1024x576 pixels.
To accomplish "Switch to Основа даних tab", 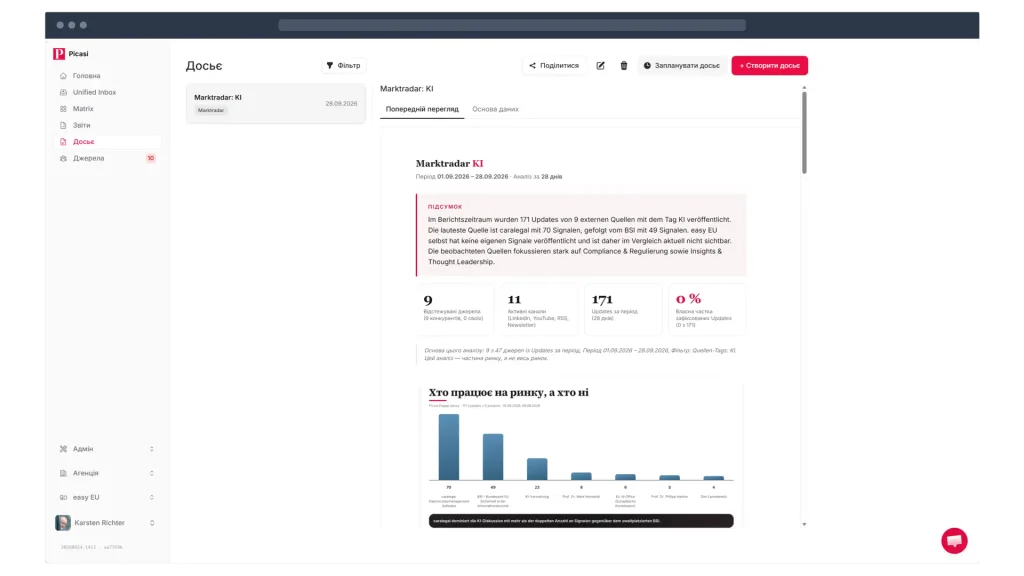I will pyautogui.click(x=495, y=109).
